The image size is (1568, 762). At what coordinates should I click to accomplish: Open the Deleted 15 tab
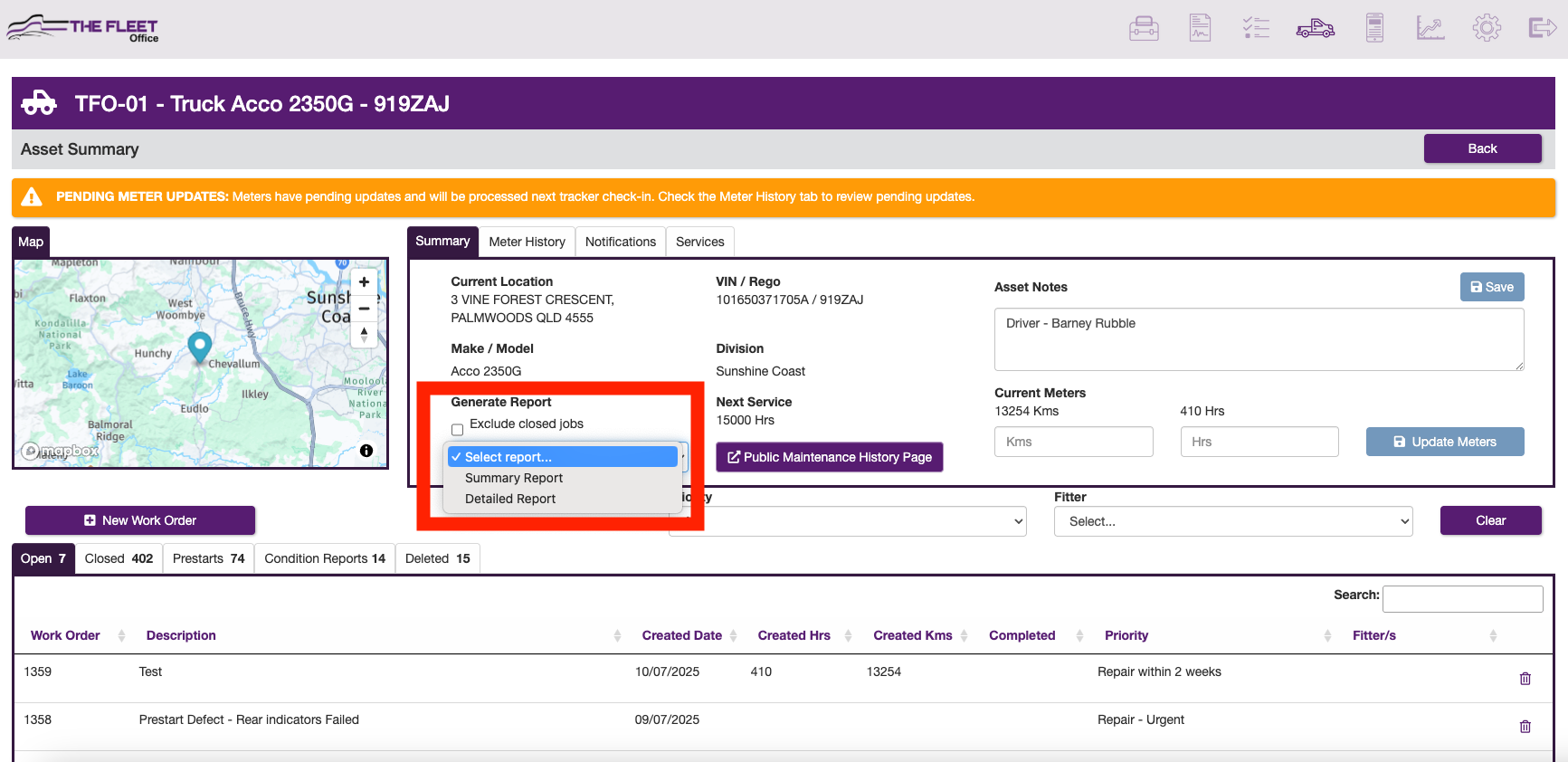point(438,558)
